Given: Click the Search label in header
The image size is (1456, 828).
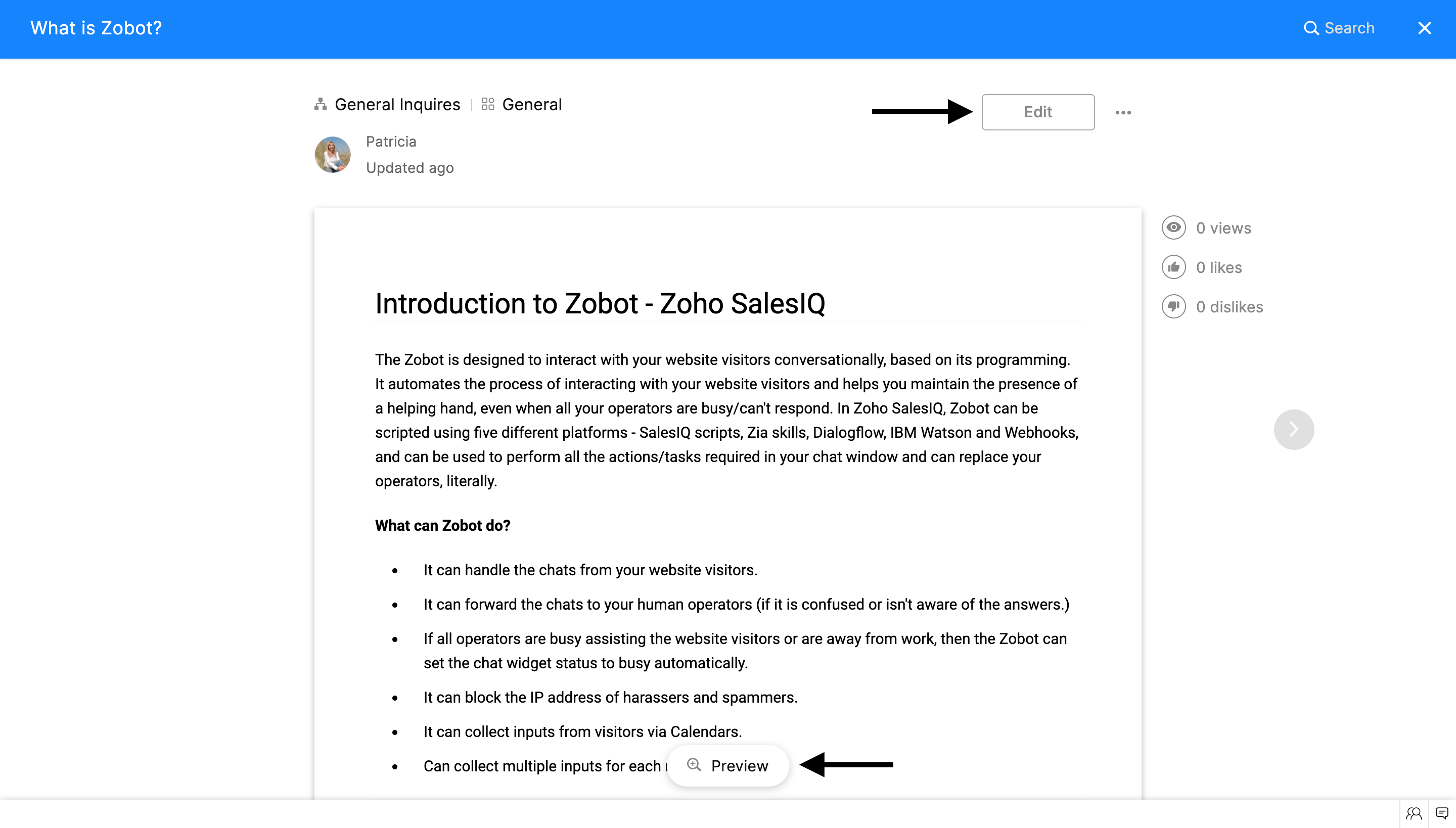Looking at the screenshot, I should click(1349, 28).
